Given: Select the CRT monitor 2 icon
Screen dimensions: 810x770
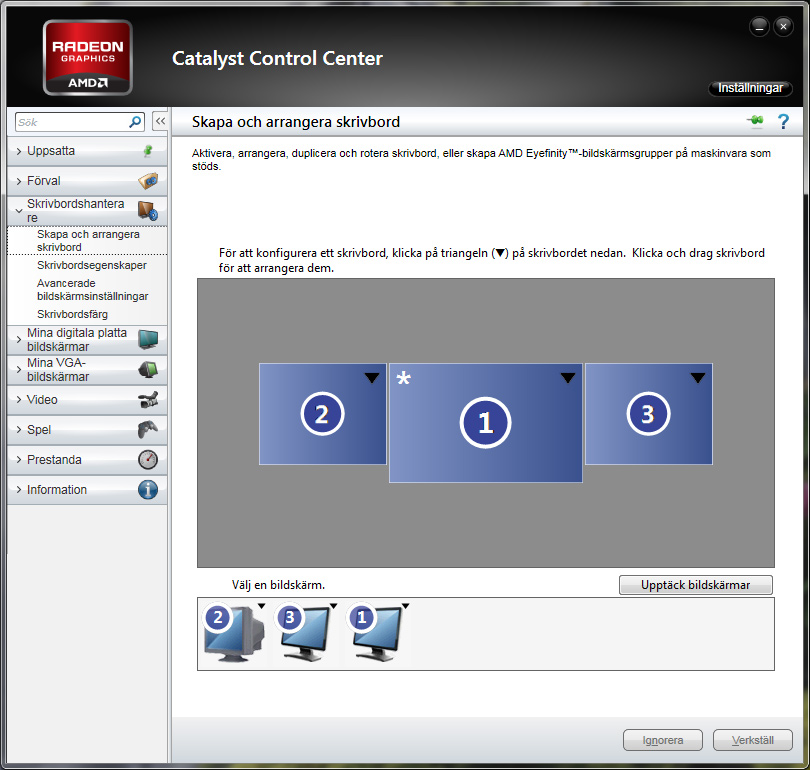Looking at the screenshot, I should 232,634.
